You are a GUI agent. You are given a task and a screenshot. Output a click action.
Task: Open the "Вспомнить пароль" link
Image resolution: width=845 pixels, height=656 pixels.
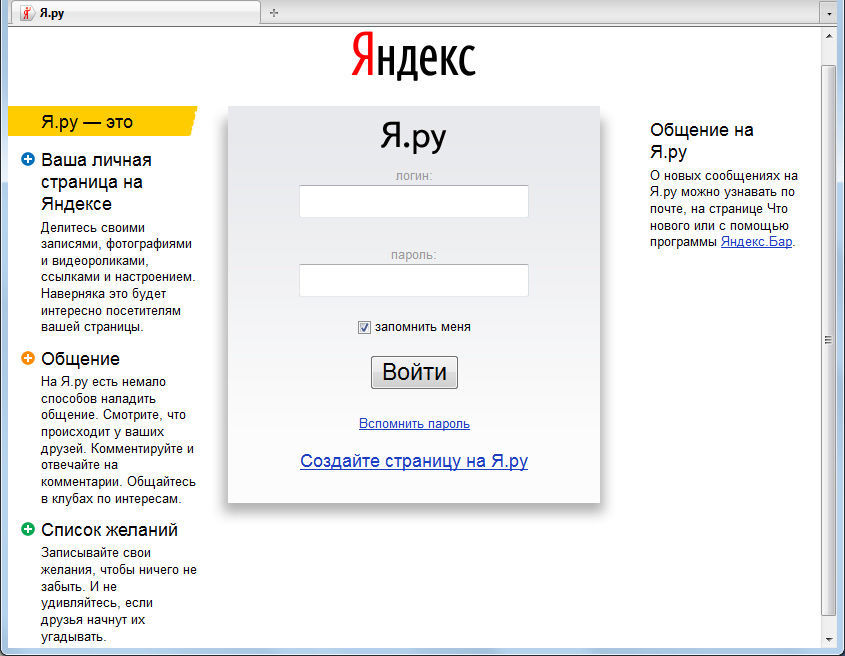point(413,423)
